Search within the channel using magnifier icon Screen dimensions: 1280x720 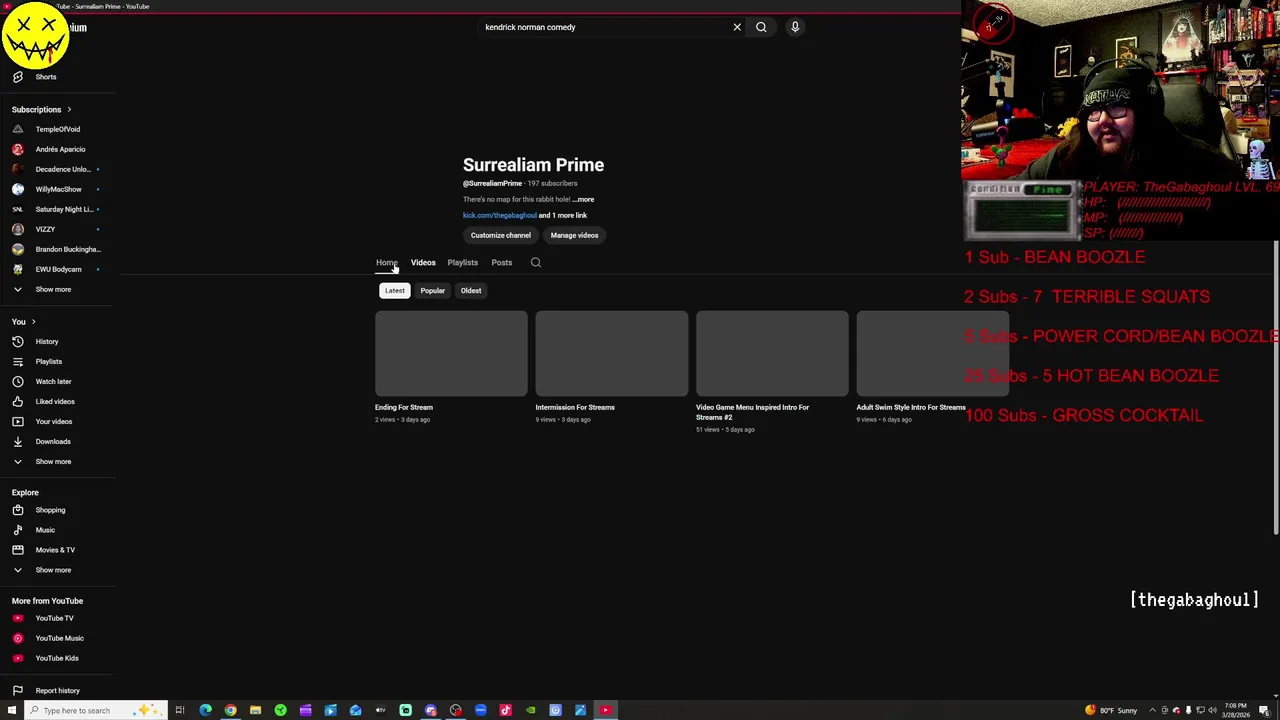(x=536, y=262)
